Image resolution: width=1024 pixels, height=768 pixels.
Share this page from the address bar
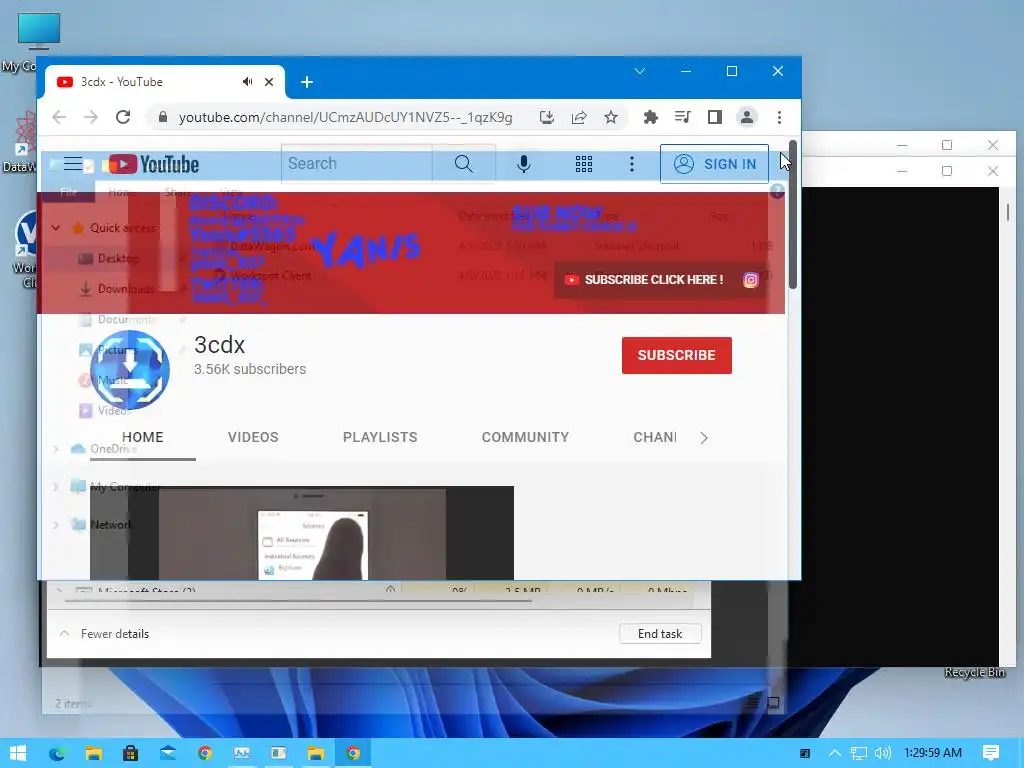[579, 117]
